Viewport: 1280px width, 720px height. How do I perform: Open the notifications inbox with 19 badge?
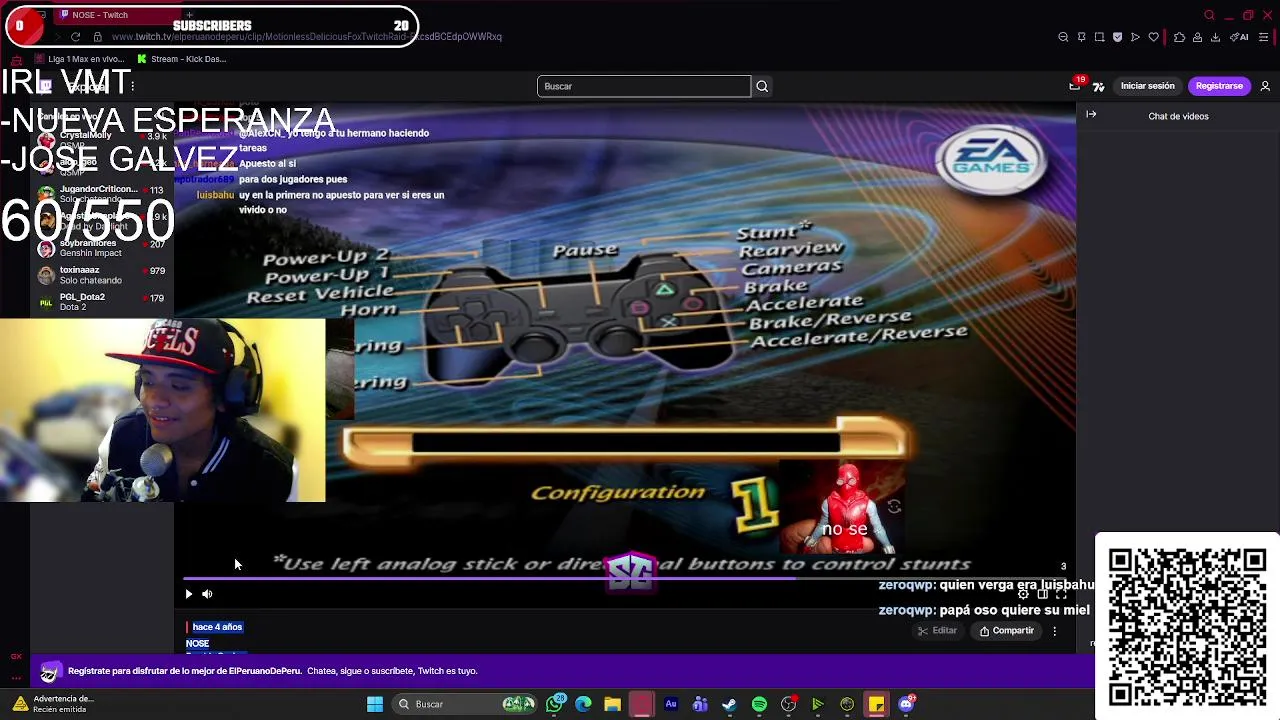(x=1075, y=86)
